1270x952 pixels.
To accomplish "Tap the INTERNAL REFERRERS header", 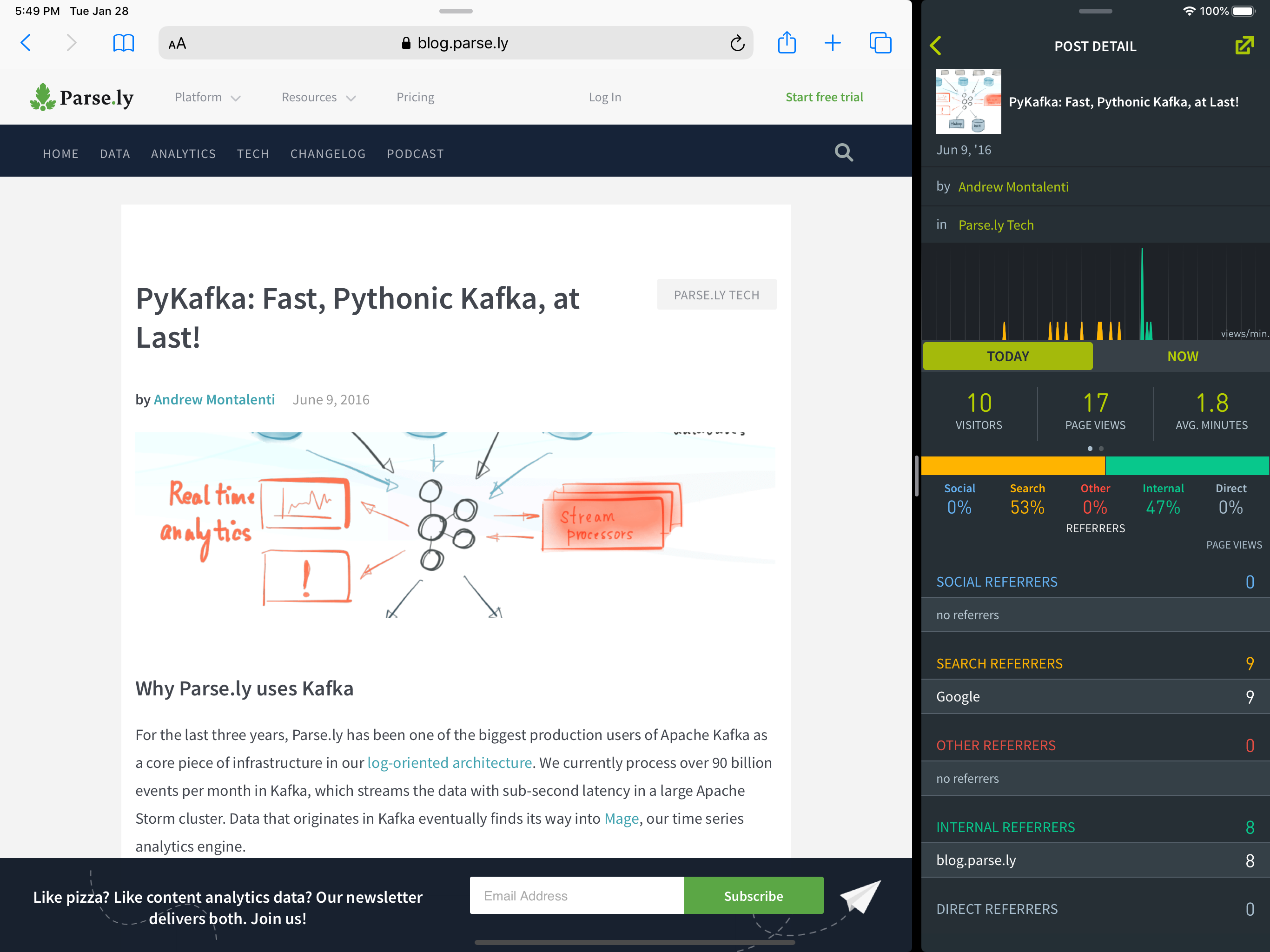I will [1005, 827].
